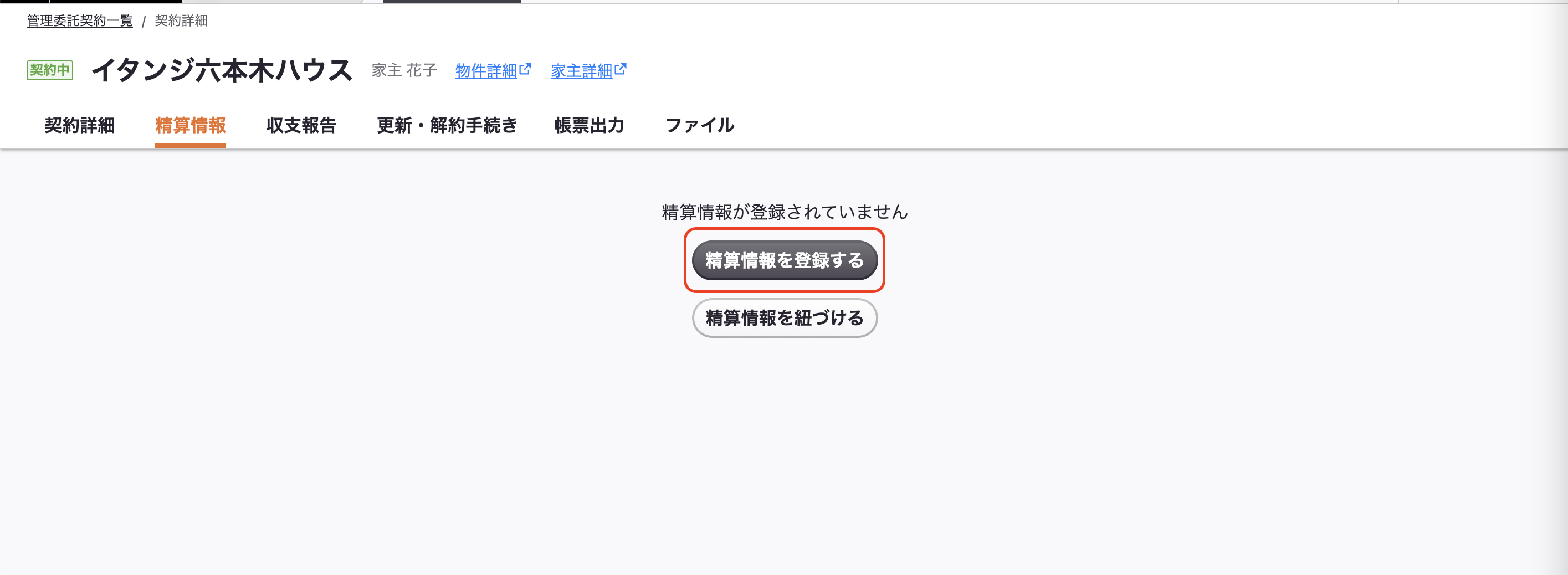Screen dimensions: 1568x575
Task: Show the ファイル tab
Action: point(700,125)
